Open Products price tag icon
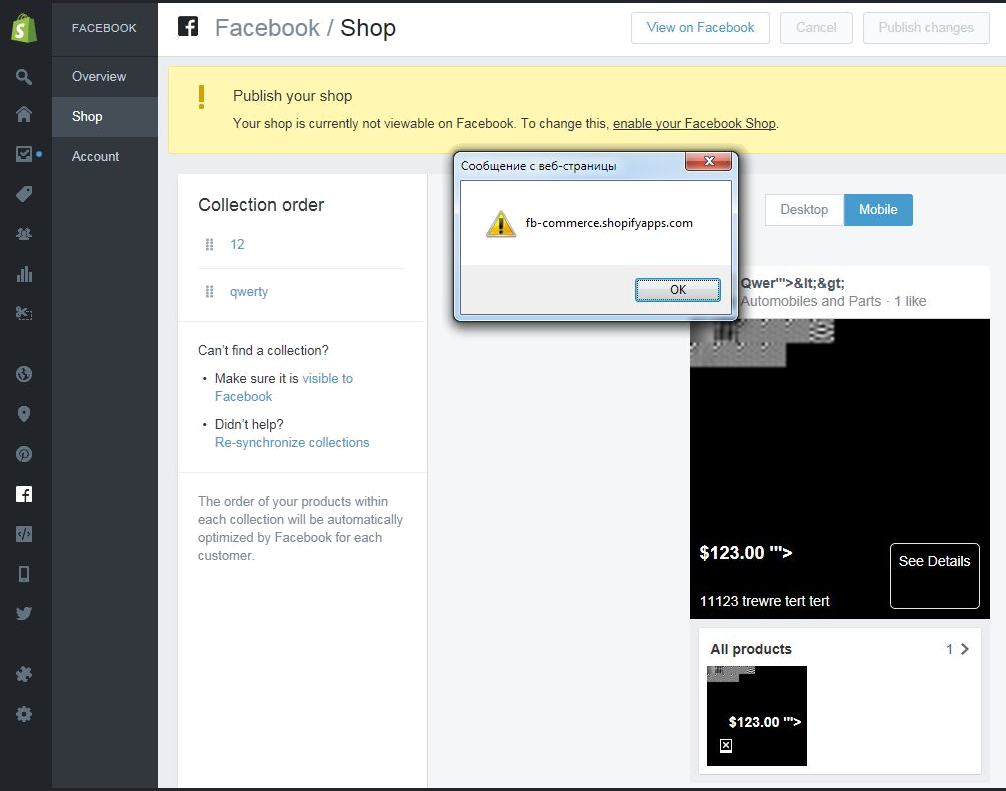This screenshot has width=1006, height=791. 24,194
